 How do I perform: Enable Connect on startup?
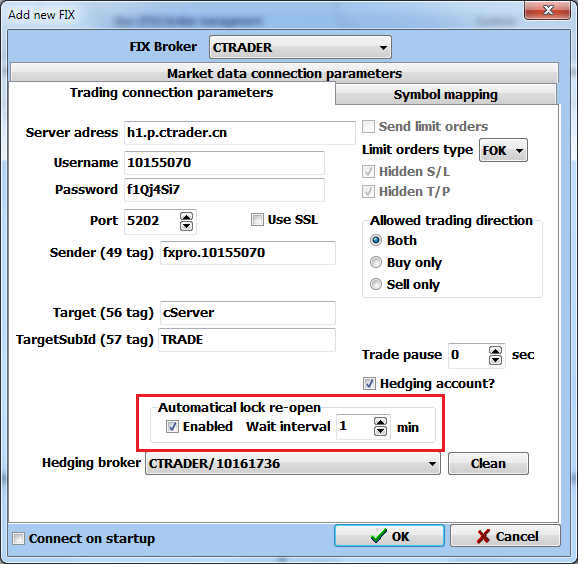tap(18, 539)
